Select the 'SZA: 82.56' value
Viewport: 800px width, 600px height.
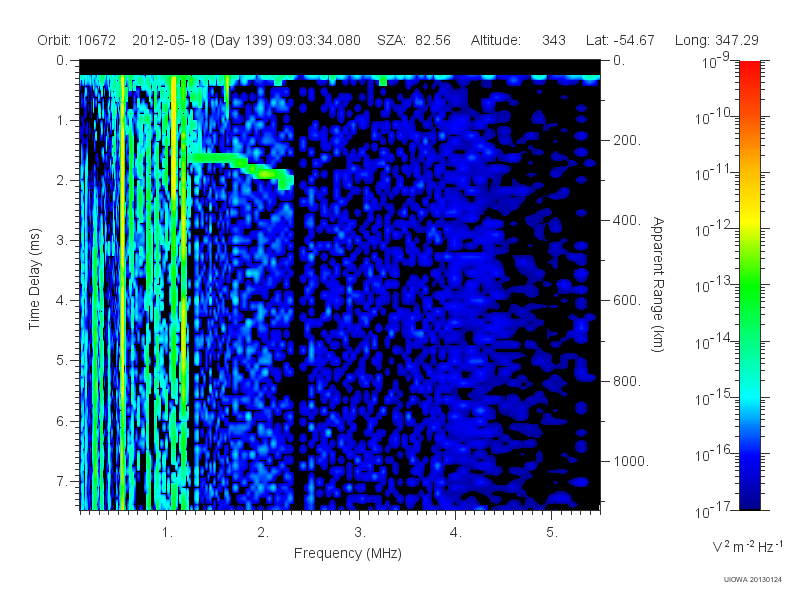[414, 40]
